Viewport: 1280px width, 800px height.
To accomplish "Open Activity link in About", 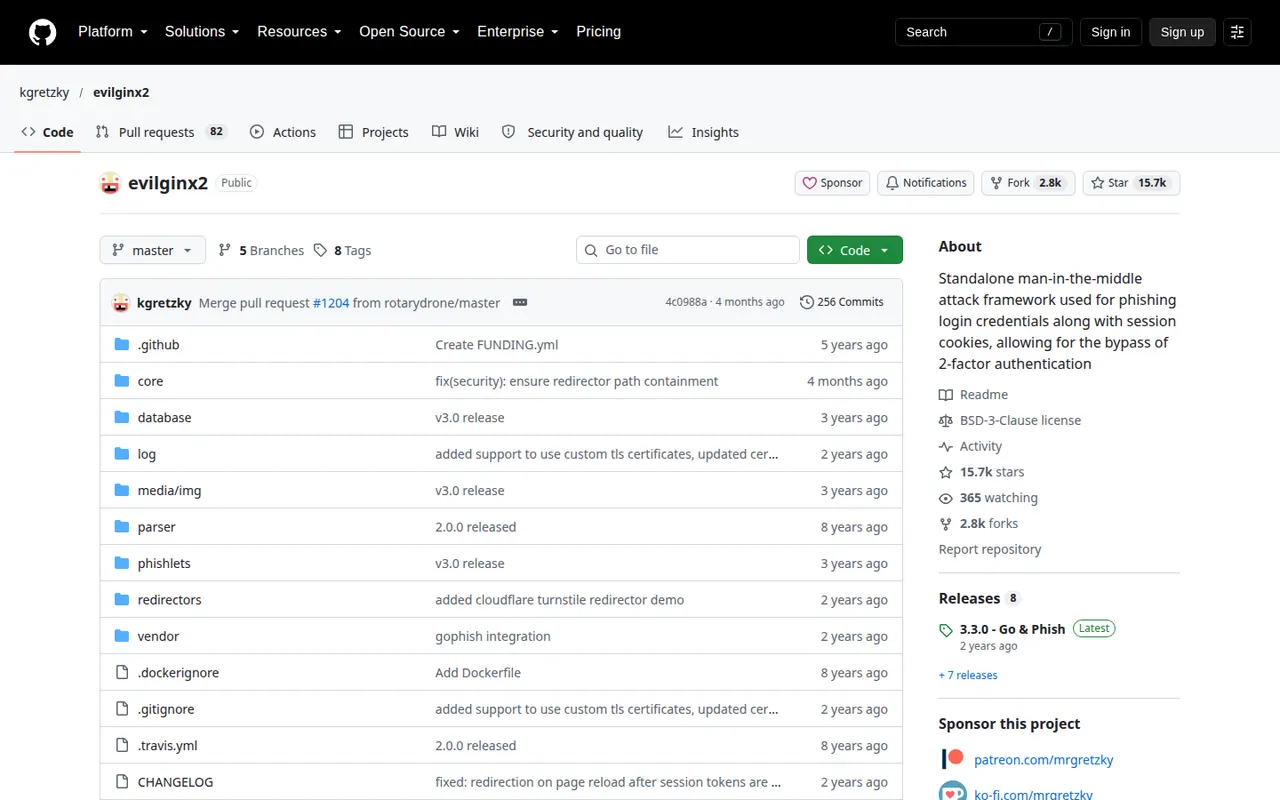I will tap(970, 447).
